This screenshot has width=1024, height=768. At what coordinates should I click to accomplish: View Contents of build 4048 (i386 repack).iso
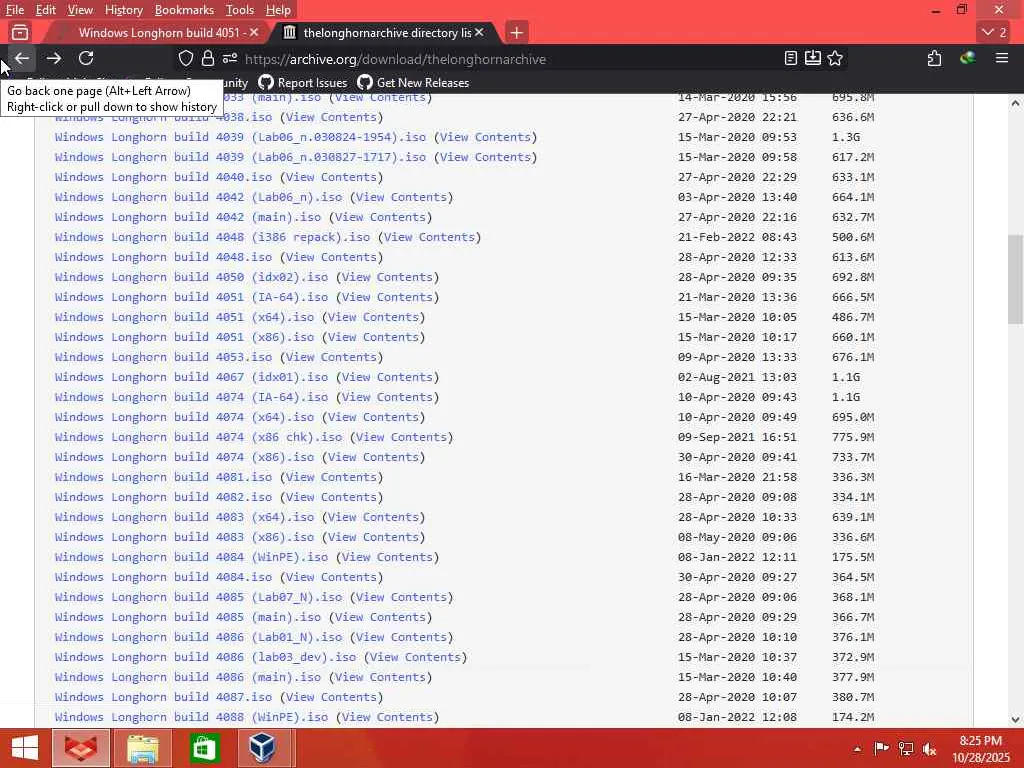(429, 237)
